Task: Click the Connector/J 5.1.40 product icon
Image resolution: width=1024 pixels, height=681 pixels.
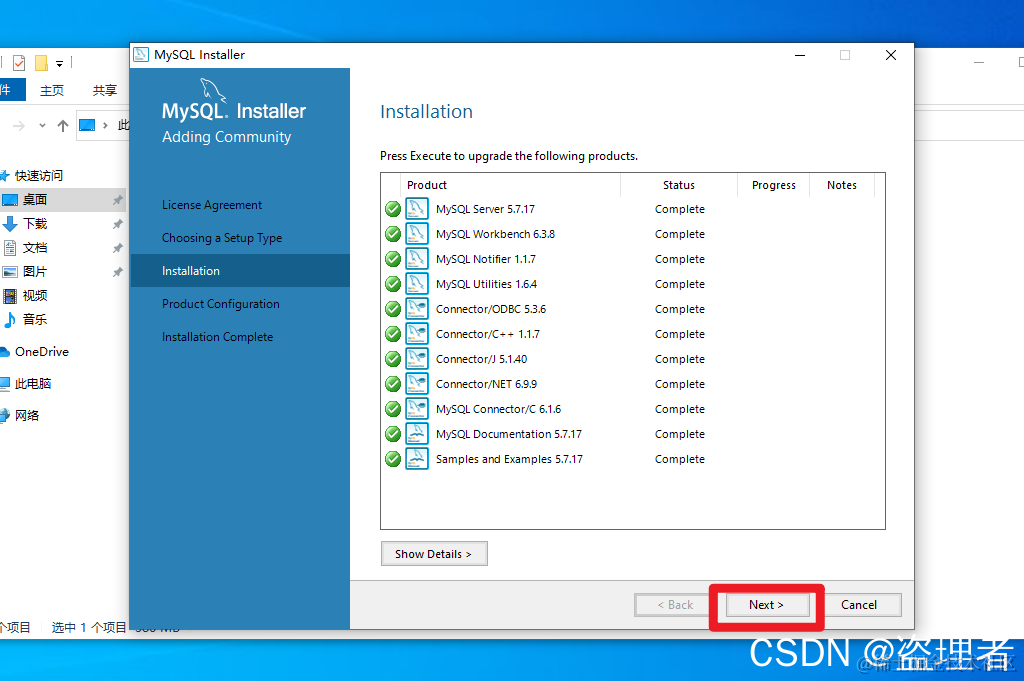Action: click(x=417, y=359)
